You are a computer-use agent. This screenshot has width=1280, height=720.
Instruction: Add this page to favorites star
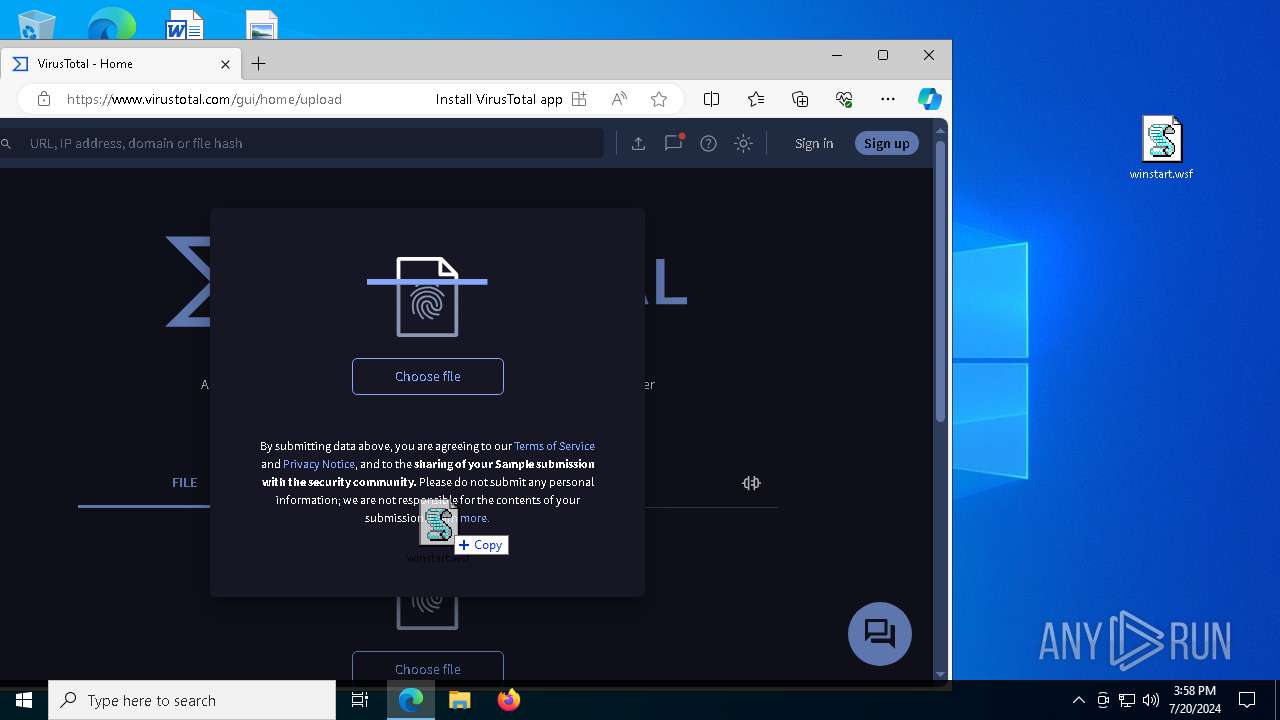[x=658, y=99]
